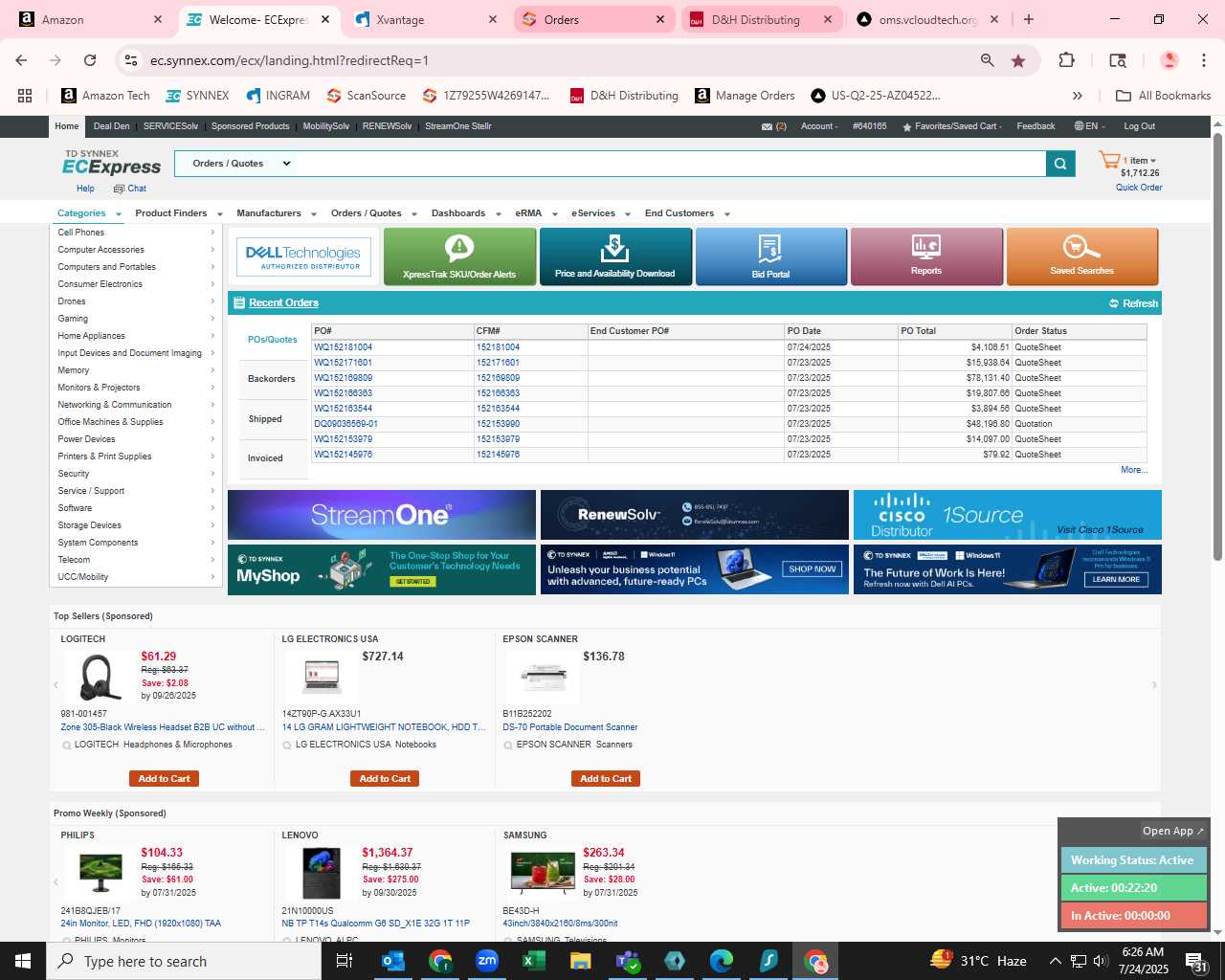Open Excel from the taskbar
Viewport: 1225px width, 980px height.
[x=533, y=961]
